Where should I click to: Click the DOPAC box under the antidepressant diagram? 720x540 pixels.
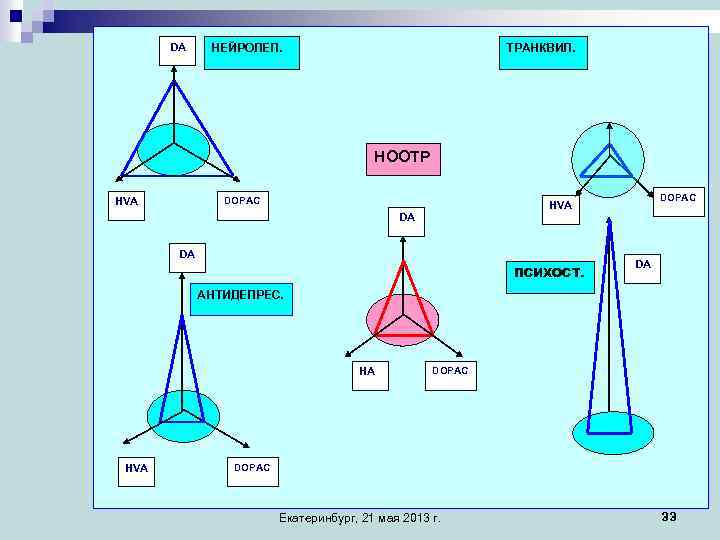(253, 472)
